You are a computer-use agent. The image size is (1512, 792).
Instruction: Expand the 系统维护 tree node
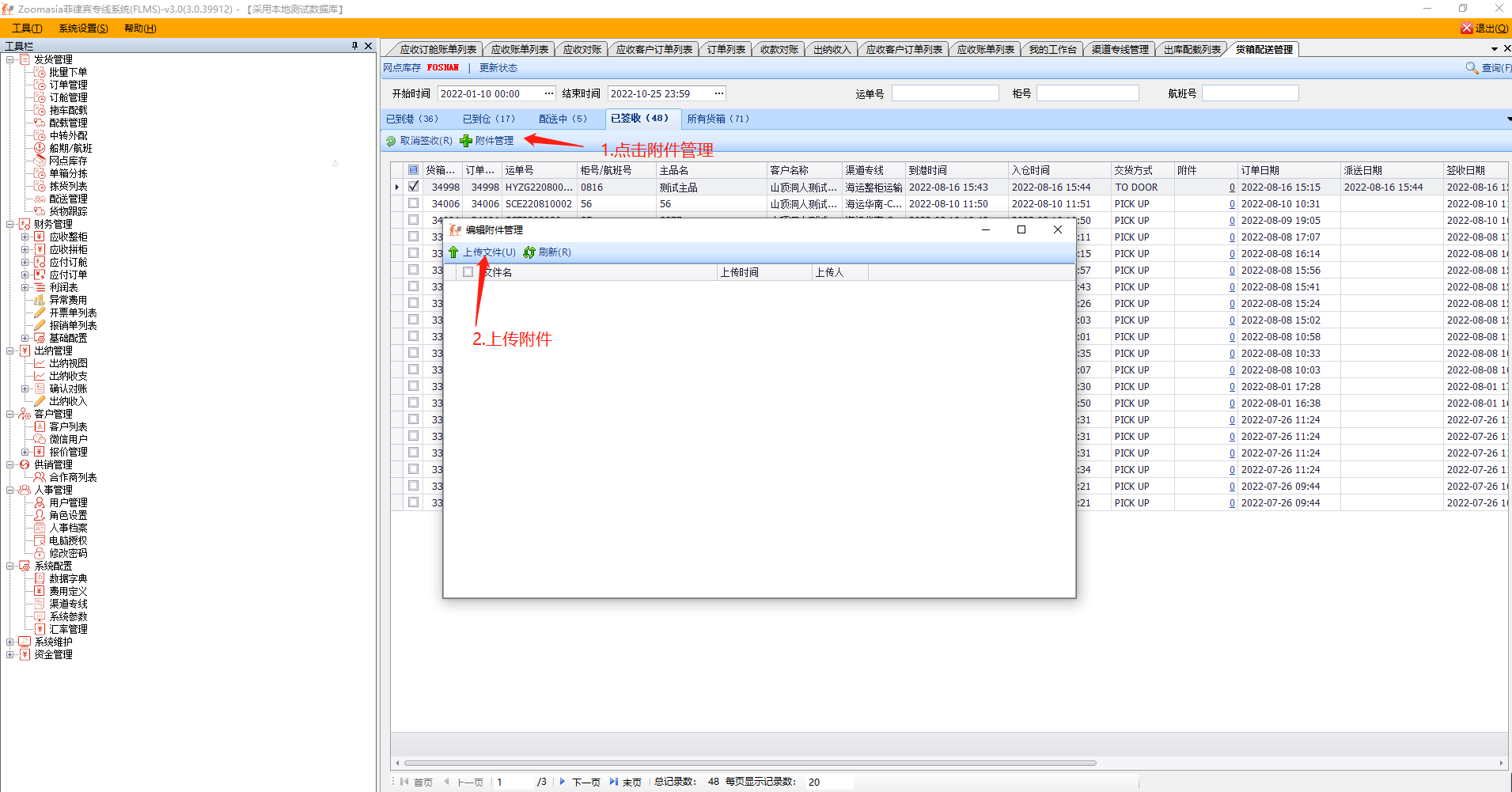[10, 642]
